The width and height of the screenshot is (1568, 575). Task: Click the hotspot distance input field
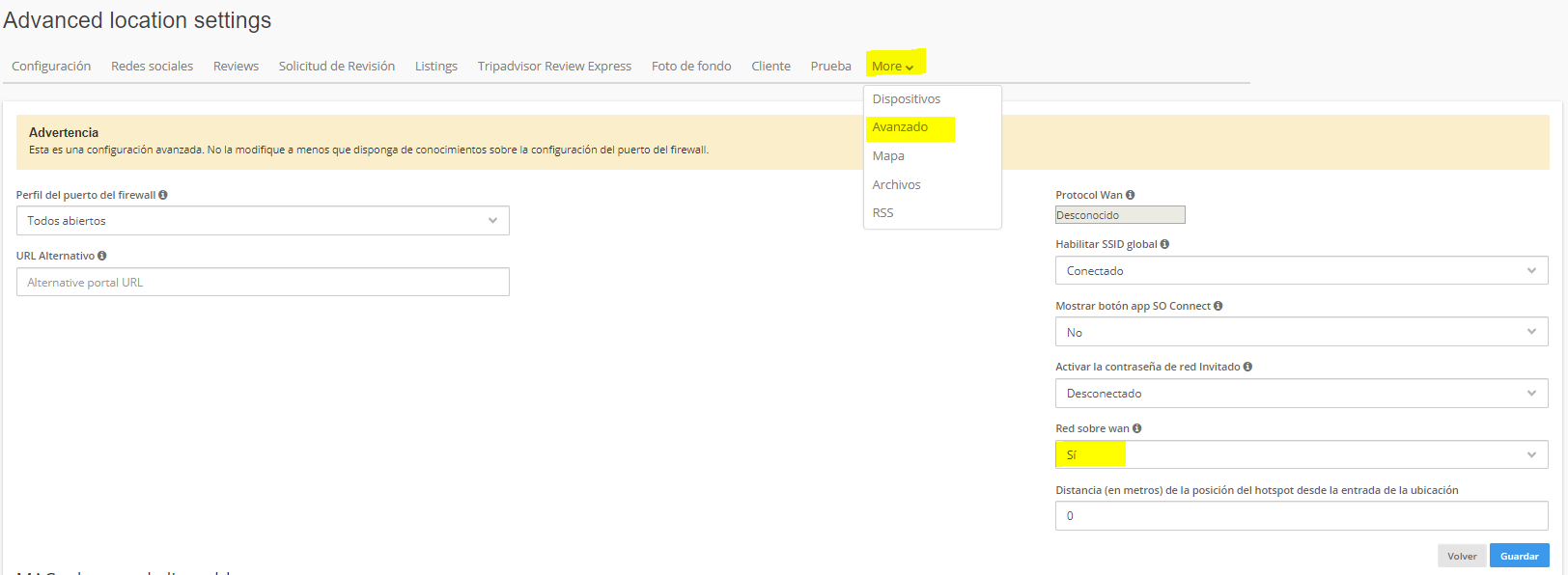tap(1302, 516)
